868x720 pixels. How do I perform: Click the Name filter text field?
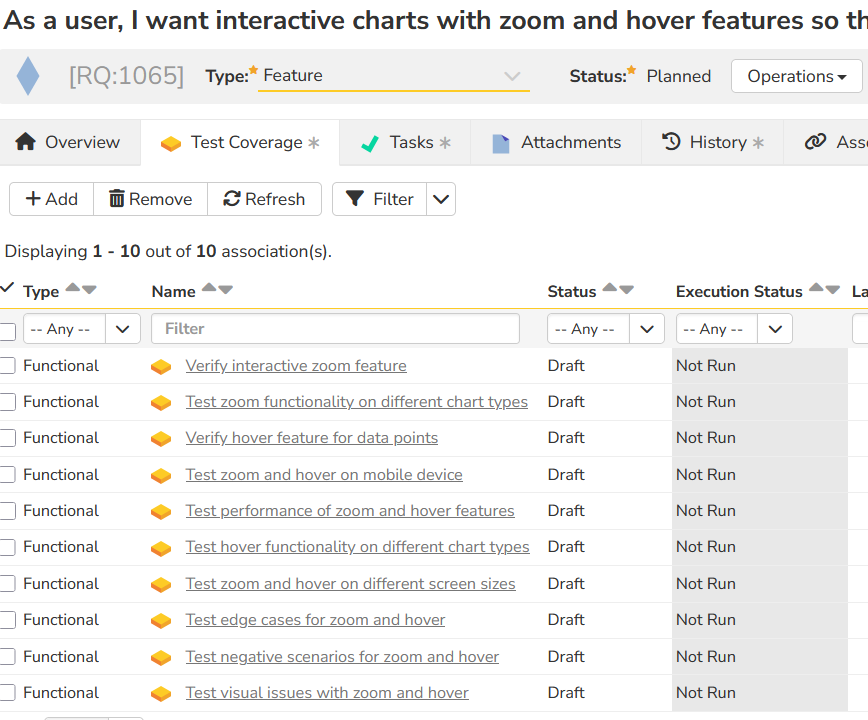[x=335, y=329]
